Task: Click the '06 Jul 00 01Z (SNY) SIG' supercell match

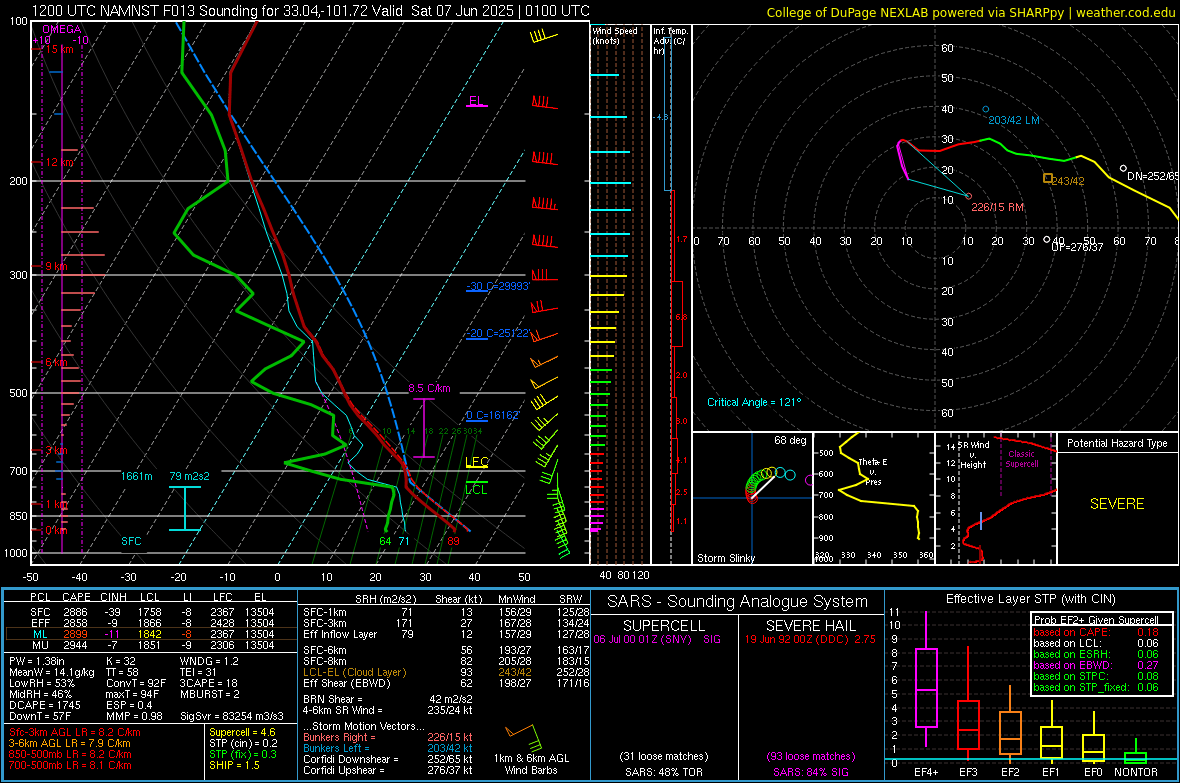Action: 657,639
